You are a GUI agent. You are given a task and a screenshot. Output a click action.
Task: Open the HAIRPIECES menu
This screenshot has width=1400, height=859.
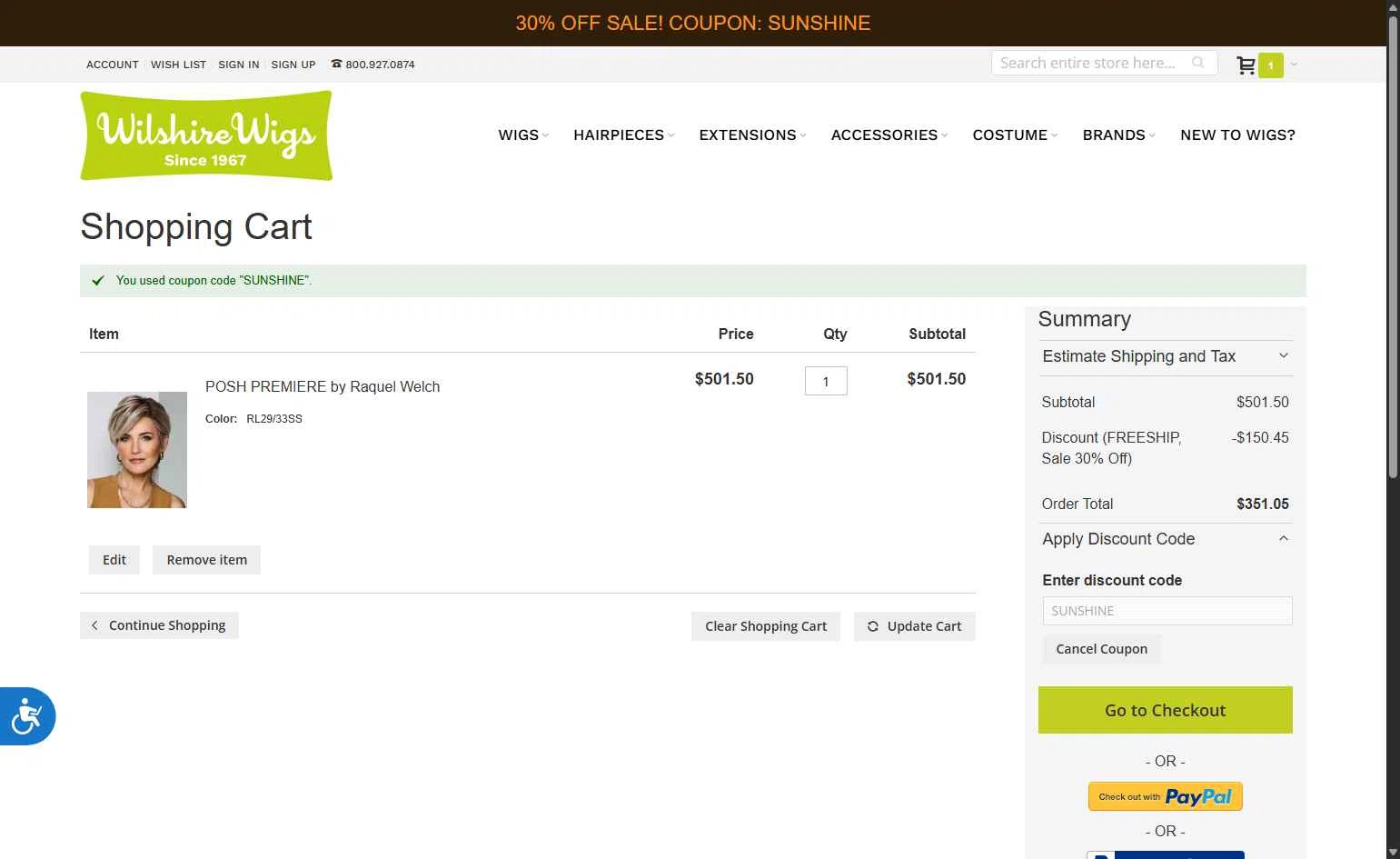click(x=624, y=135)
